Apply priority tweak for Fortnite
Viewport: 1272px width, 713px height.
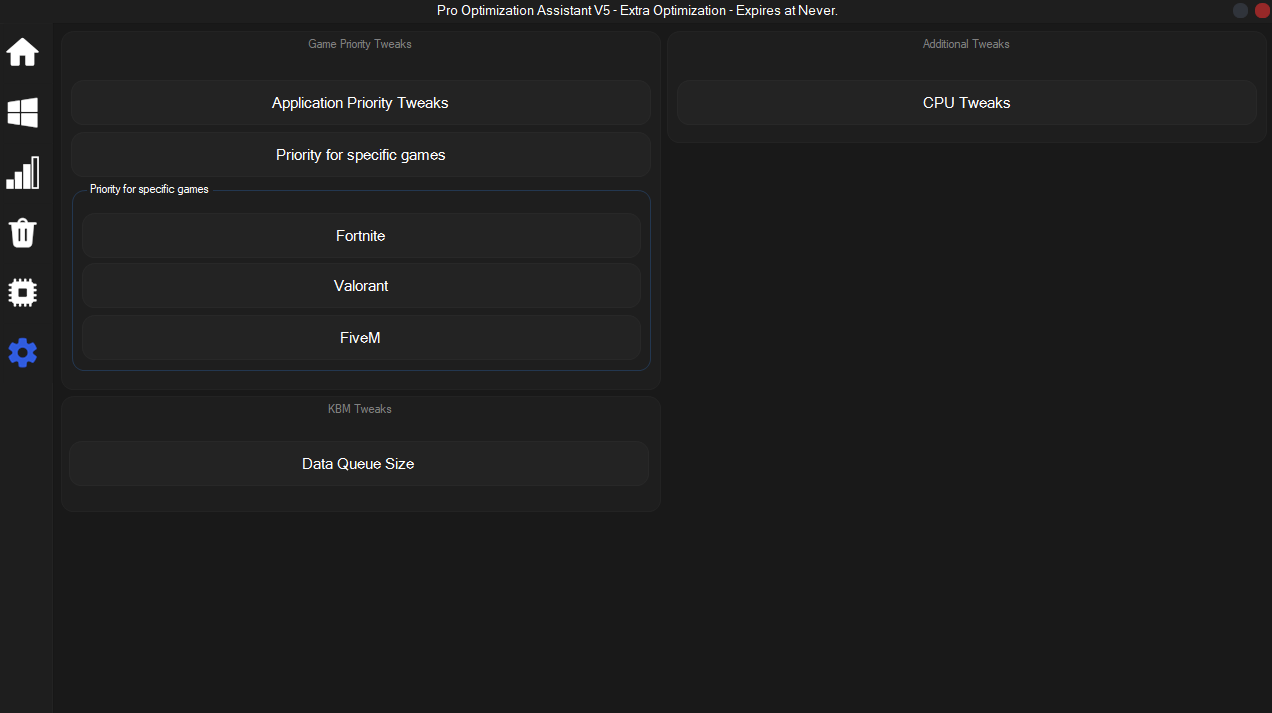click(360, 236)
